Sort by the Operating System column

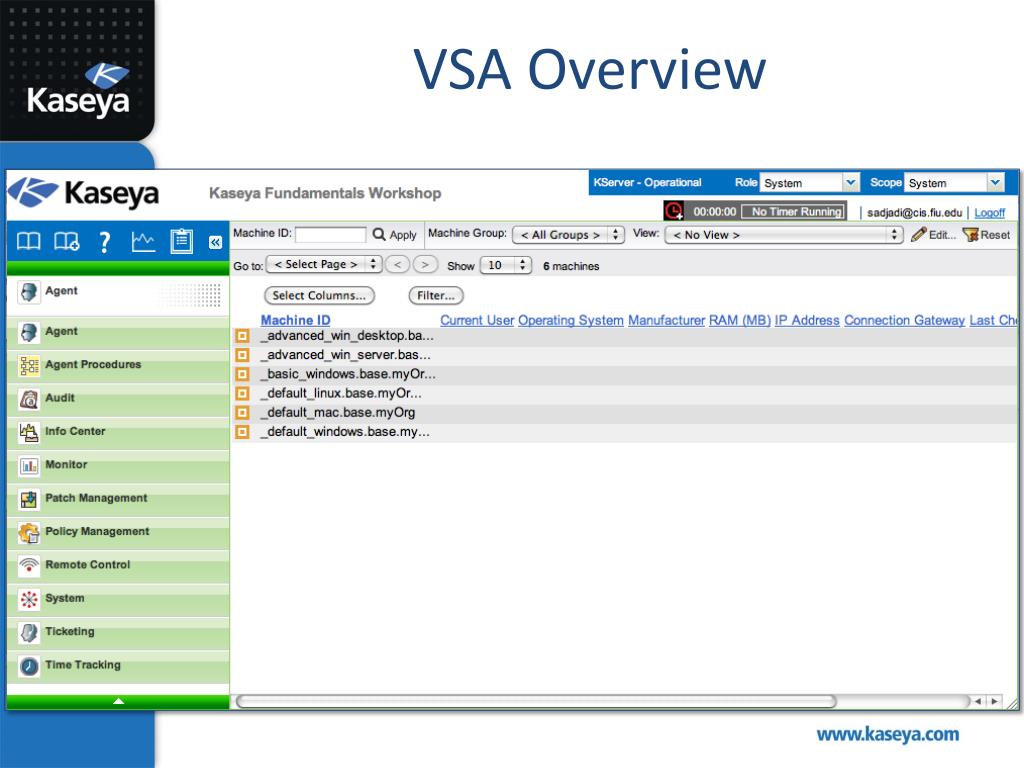coord(571,321)
